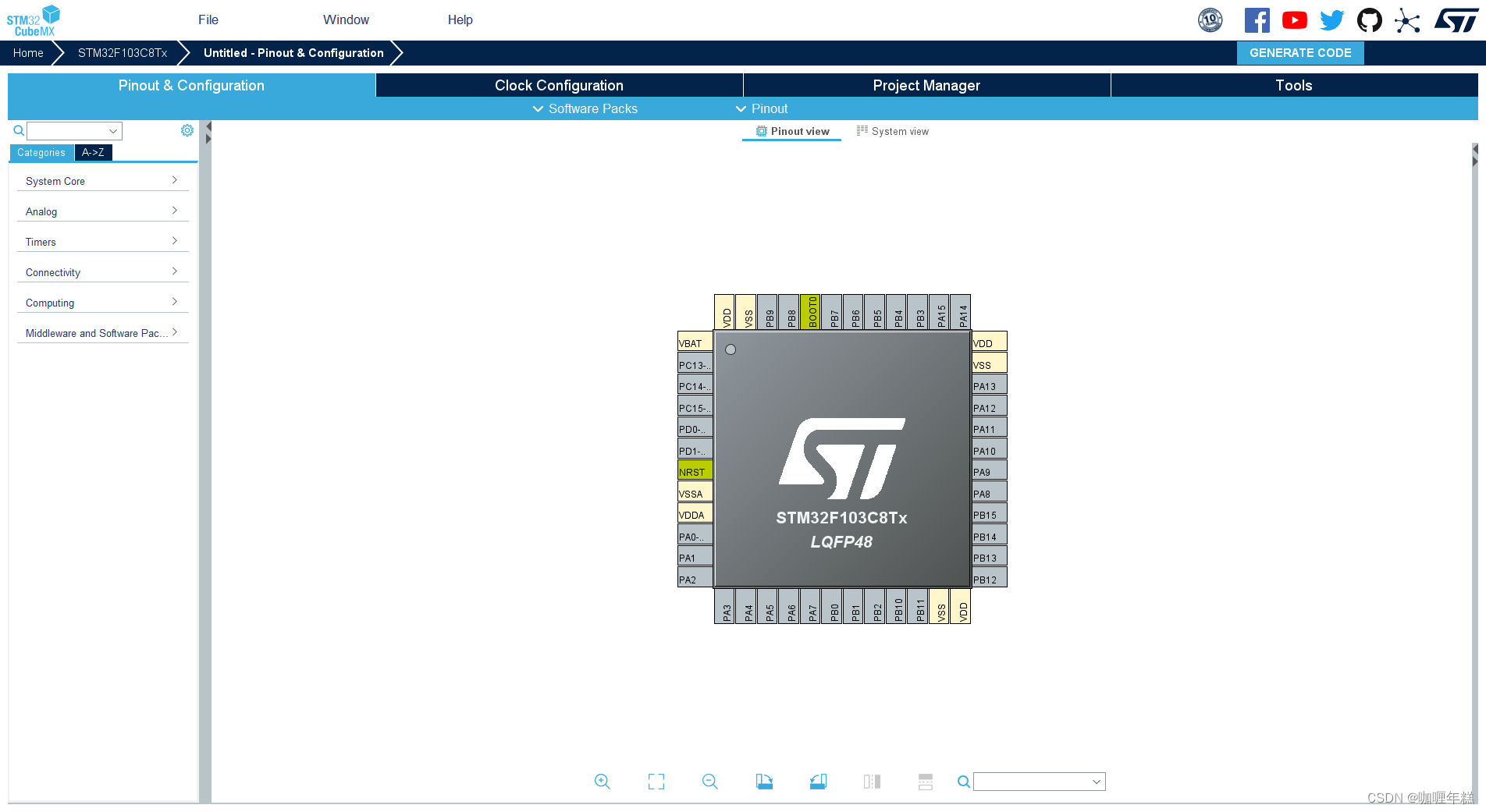Switch to Tools tab

[x=1293, y=85]
